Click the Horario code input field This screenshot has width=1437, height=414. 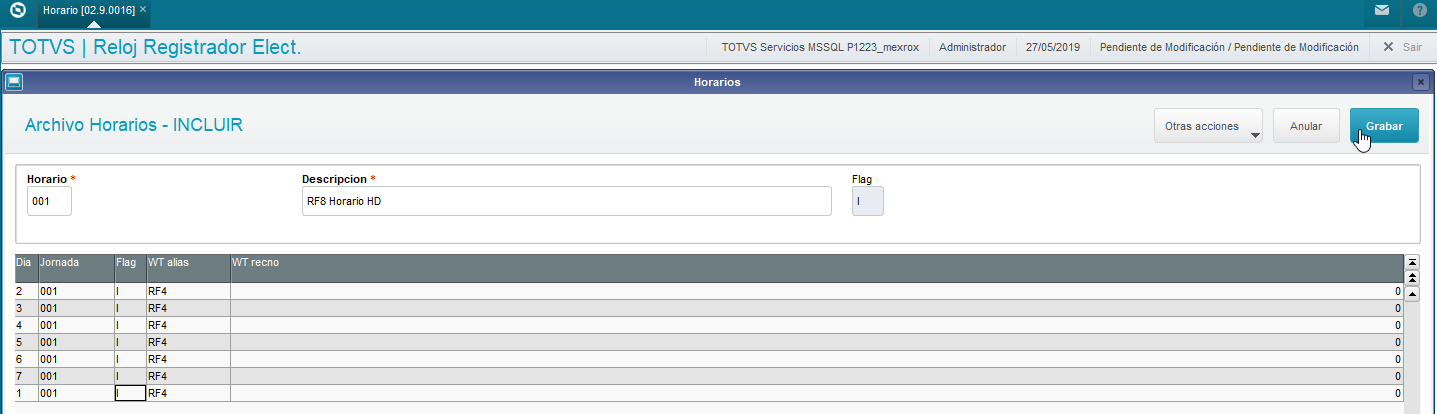[50, 201]
